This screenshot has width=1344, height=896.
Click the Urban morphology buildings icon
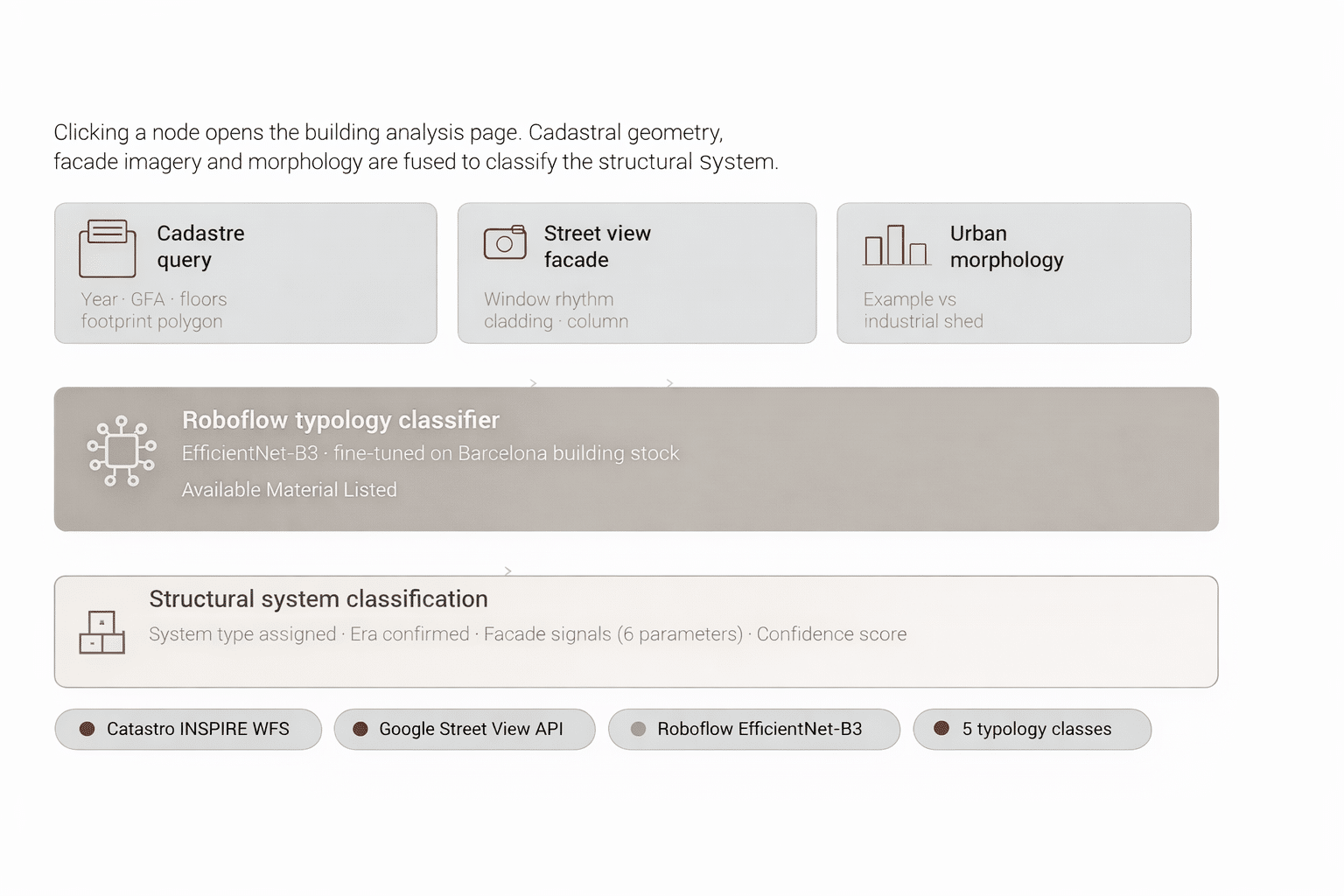(896, 246)
